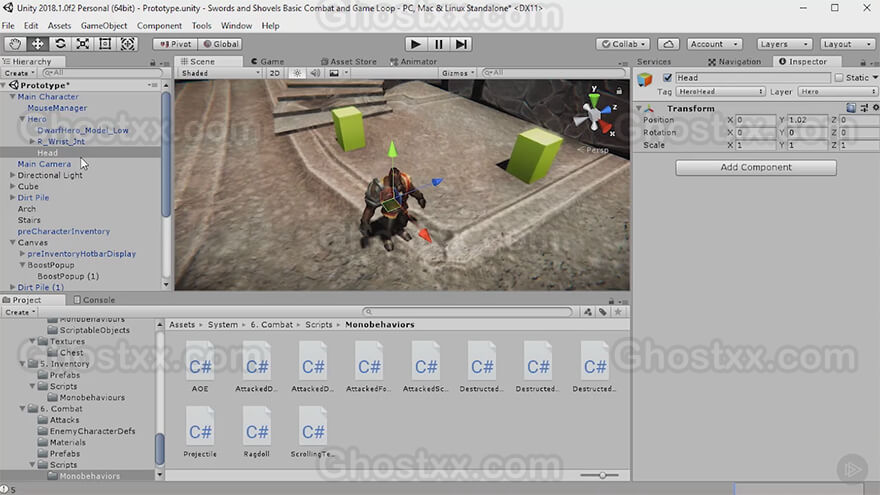This screenshot has height=495, width=880.
Task: Collapse the Main Character tree node
Action: [12, 97]
